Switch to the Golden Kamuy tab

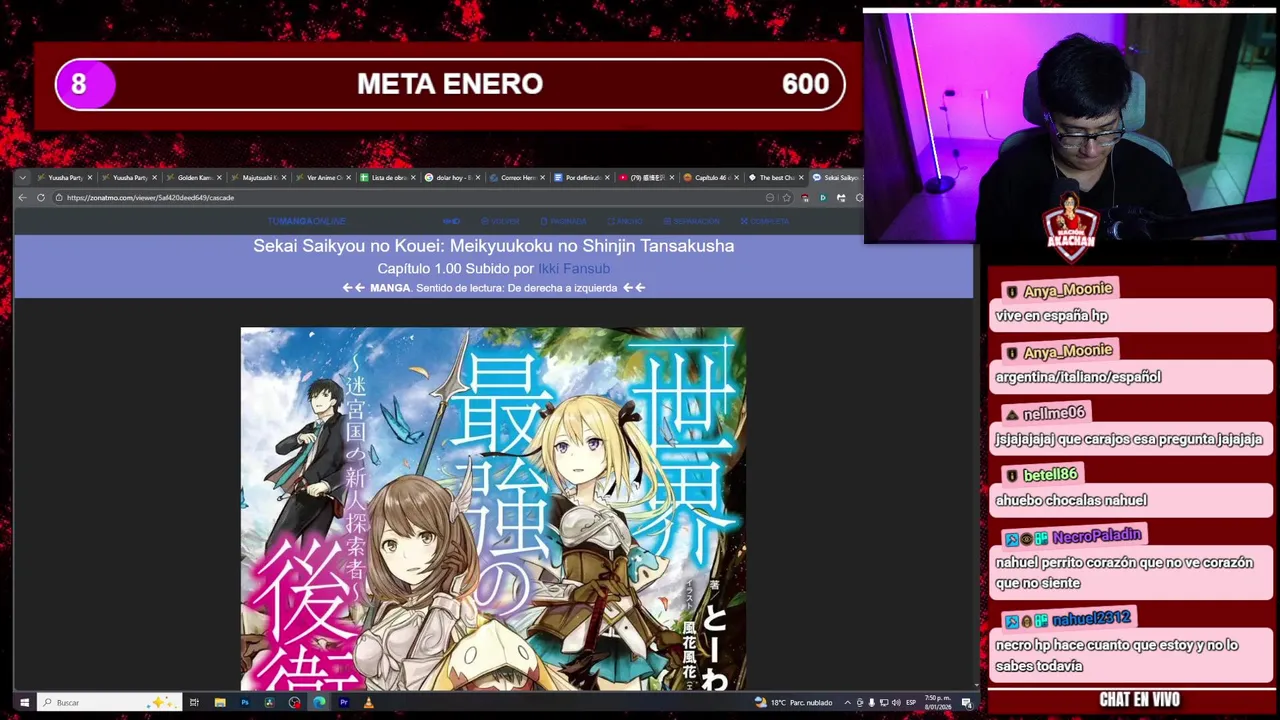(x=193, y=178)
